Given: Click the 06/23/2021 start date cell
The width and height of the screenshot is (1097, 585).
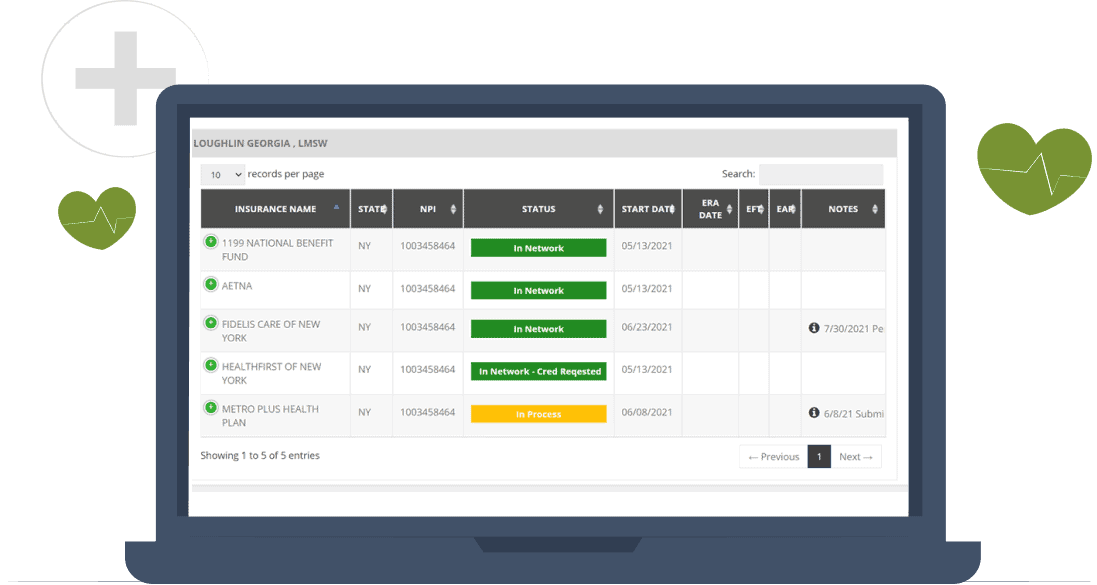Looking at the screenshot, I should click(x=647, y=327).
